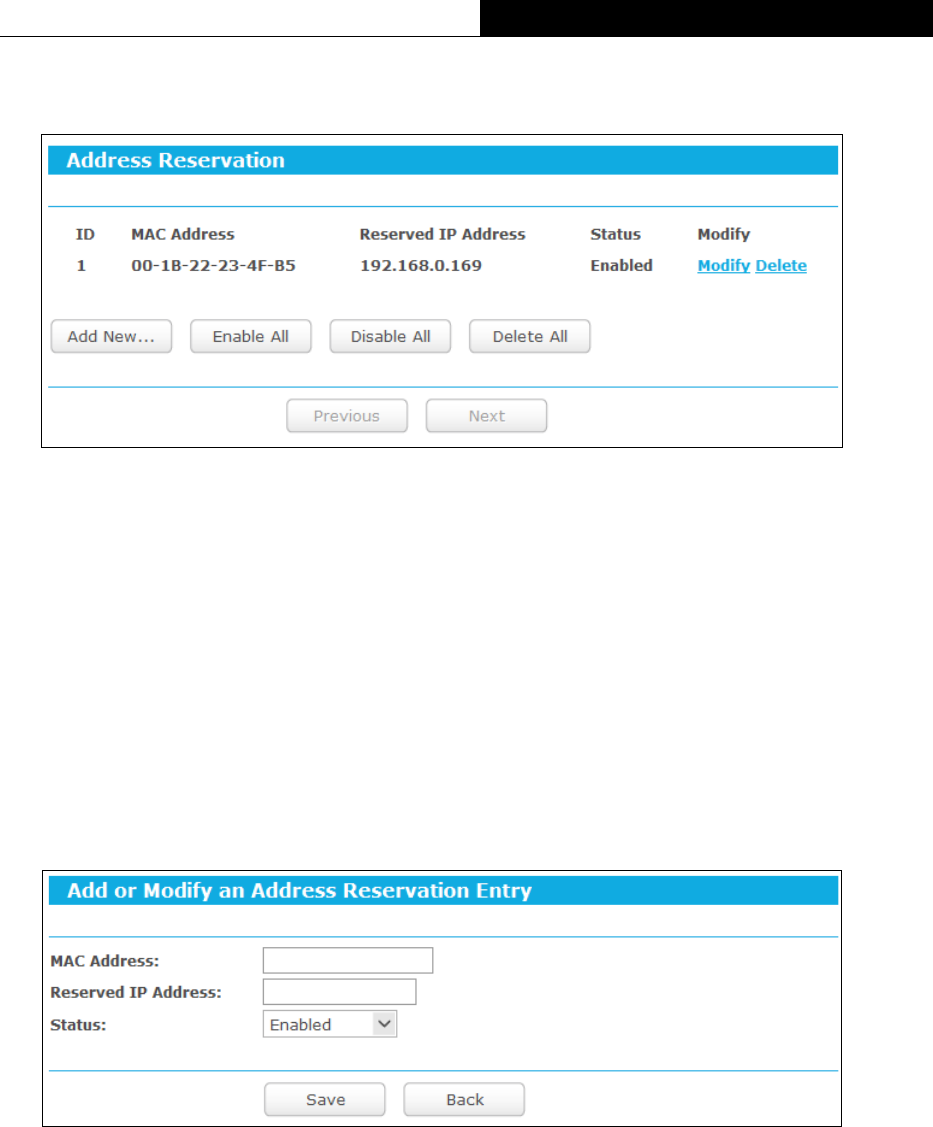Go to the Previous page

coord(347,416)
